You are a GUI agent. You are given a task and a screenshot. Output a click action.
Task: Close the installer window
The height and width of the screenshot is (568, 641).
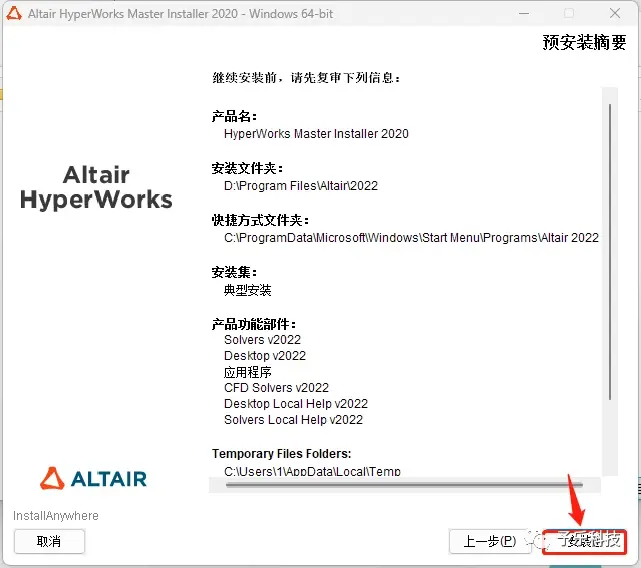tap(616, 13)
